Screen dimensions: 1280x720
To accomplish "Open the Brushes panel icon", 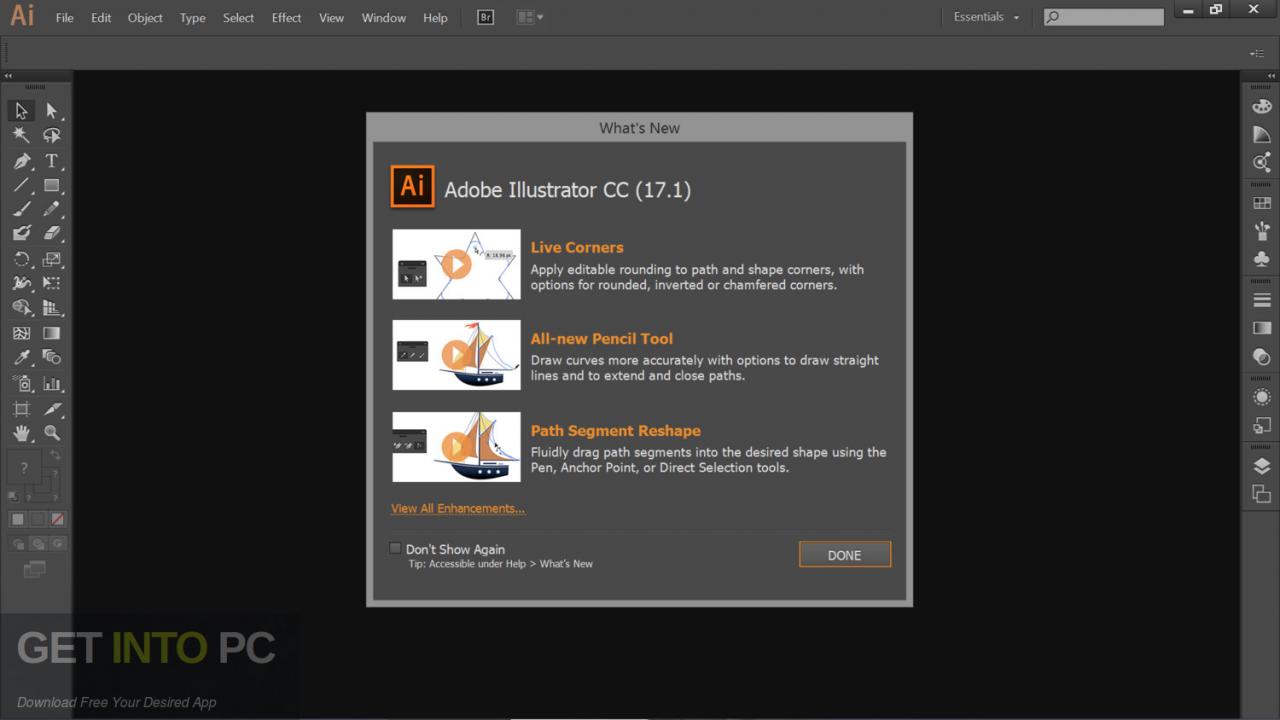I will tap(1262, 231).
